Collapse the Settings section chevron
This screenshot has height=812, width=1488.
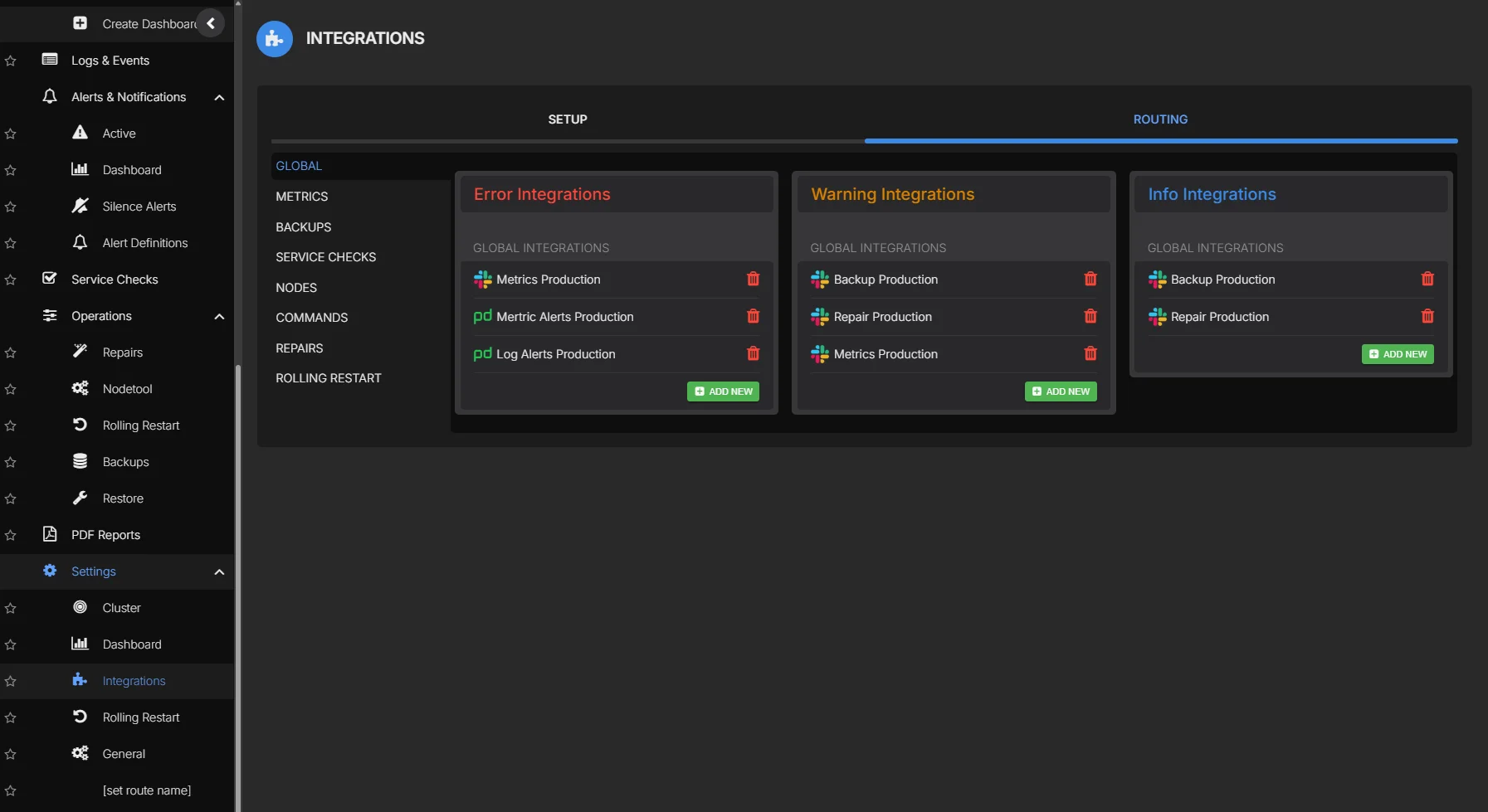pyautogui.click(x=219, y=571)
